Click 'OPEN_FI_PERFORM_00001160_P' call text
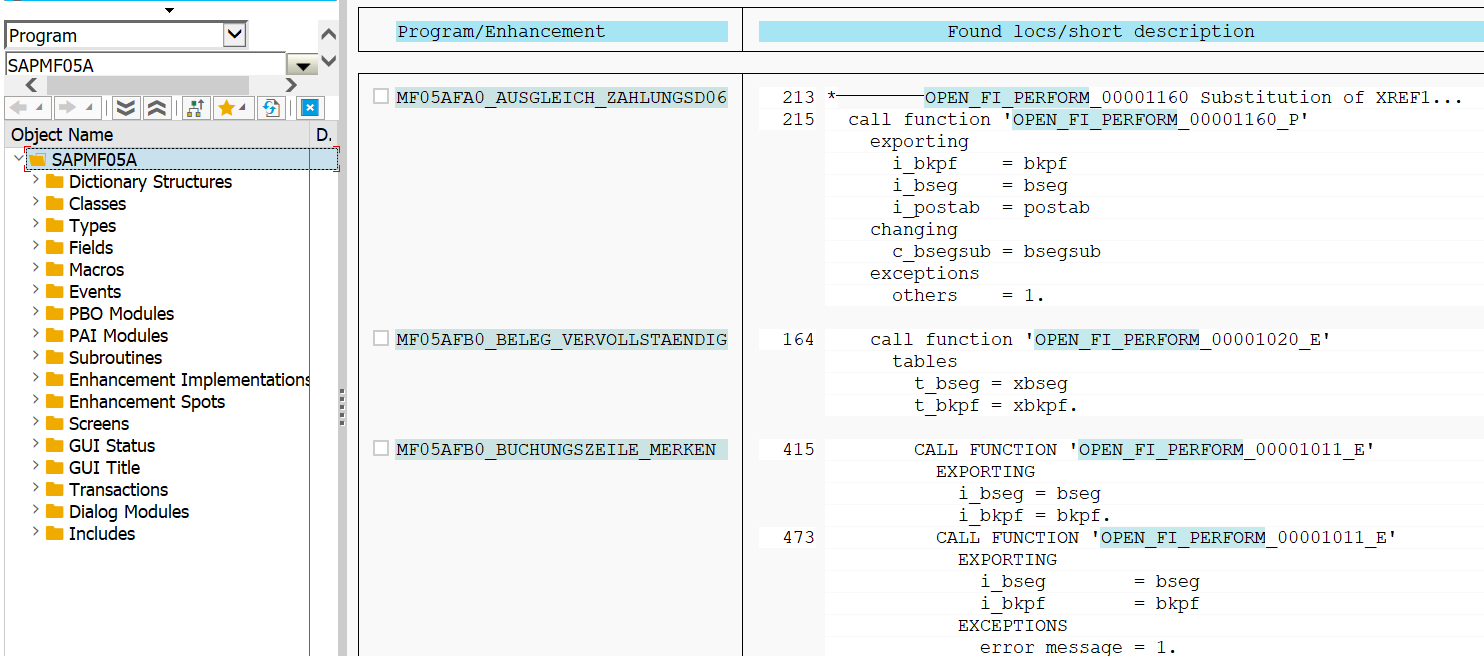 (x=1156, y=119)
